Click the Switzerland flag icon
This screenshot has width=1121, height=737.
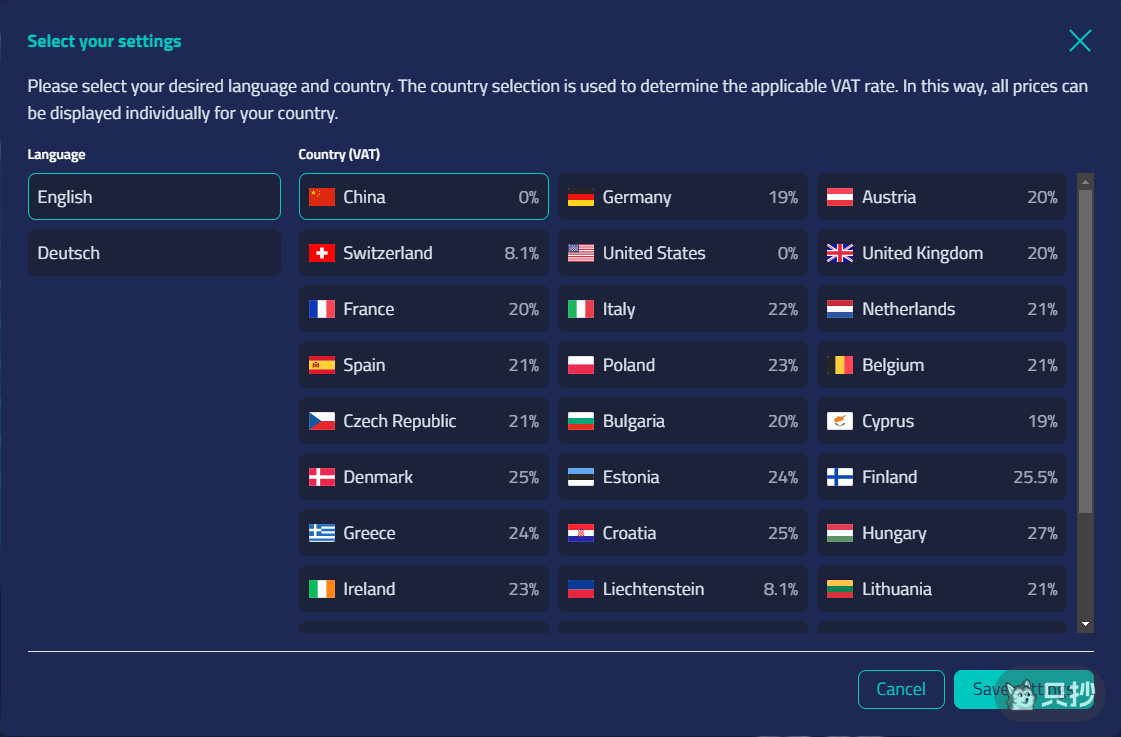click(322, 253)
